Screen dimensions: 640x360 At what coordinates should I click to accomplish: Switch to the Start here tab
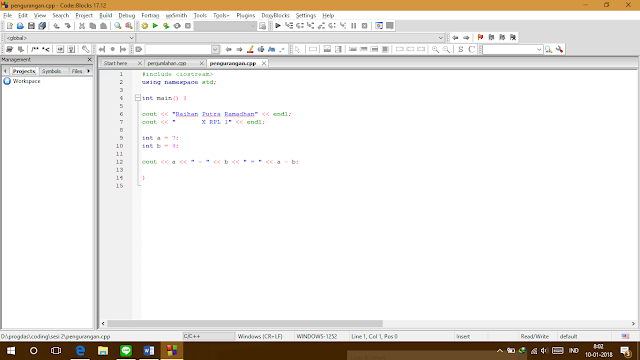tap(116, 63)
